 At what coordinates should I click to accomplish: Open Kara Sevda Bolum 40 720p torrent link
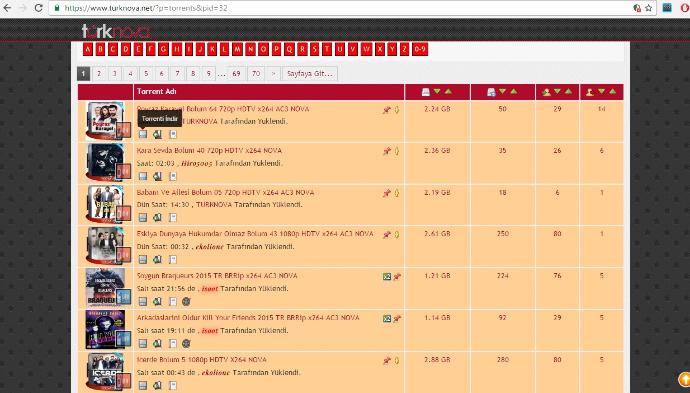pyautogui.click(x=209, y=151)
